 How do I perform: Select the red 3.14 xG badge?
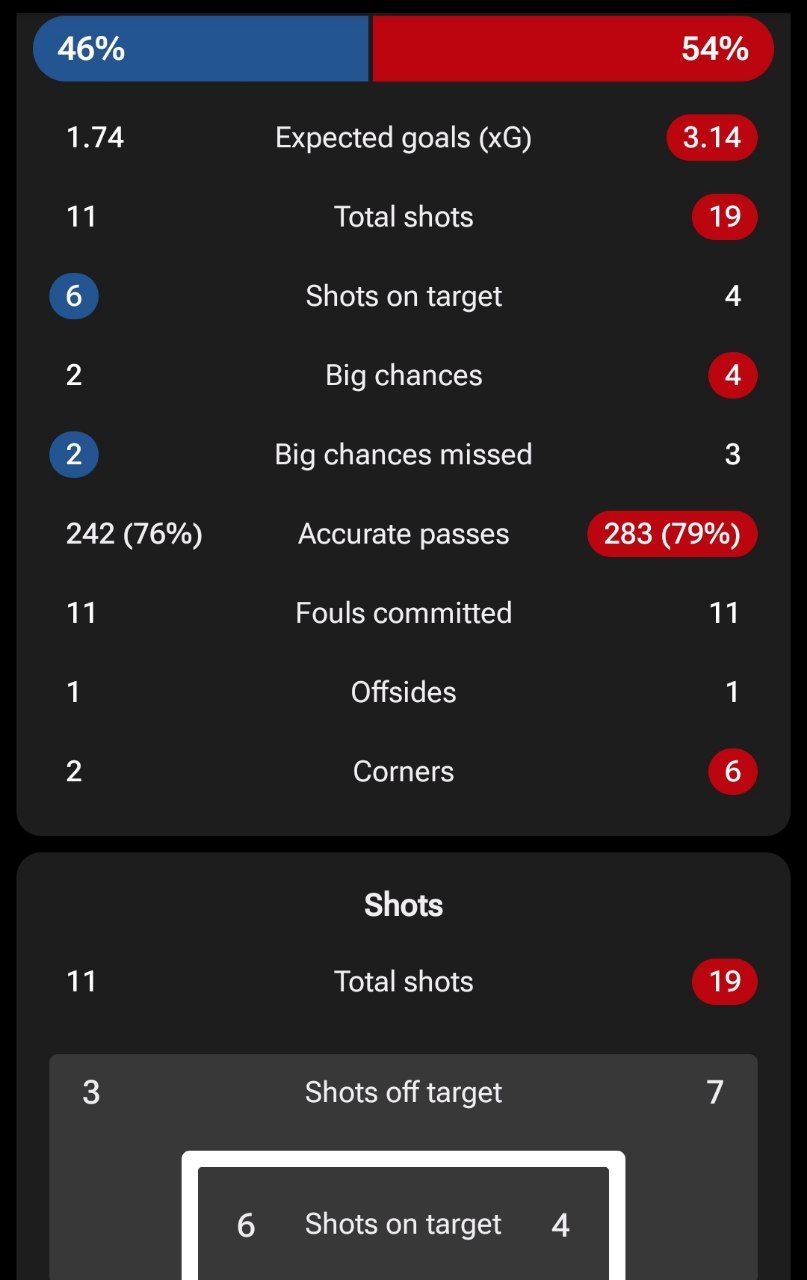pos(712,138)
